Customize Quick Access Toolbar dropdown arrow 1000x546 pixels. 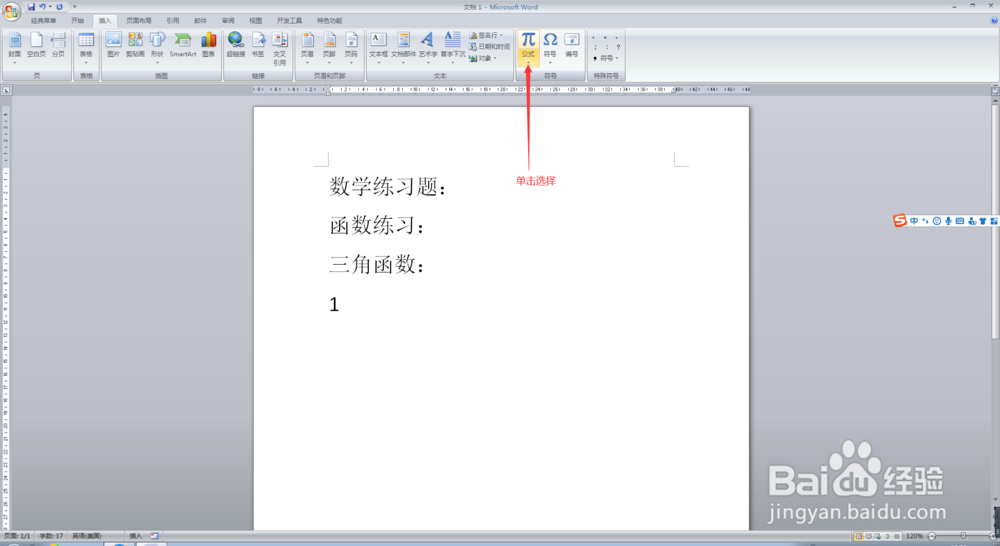tap(75, 7)
